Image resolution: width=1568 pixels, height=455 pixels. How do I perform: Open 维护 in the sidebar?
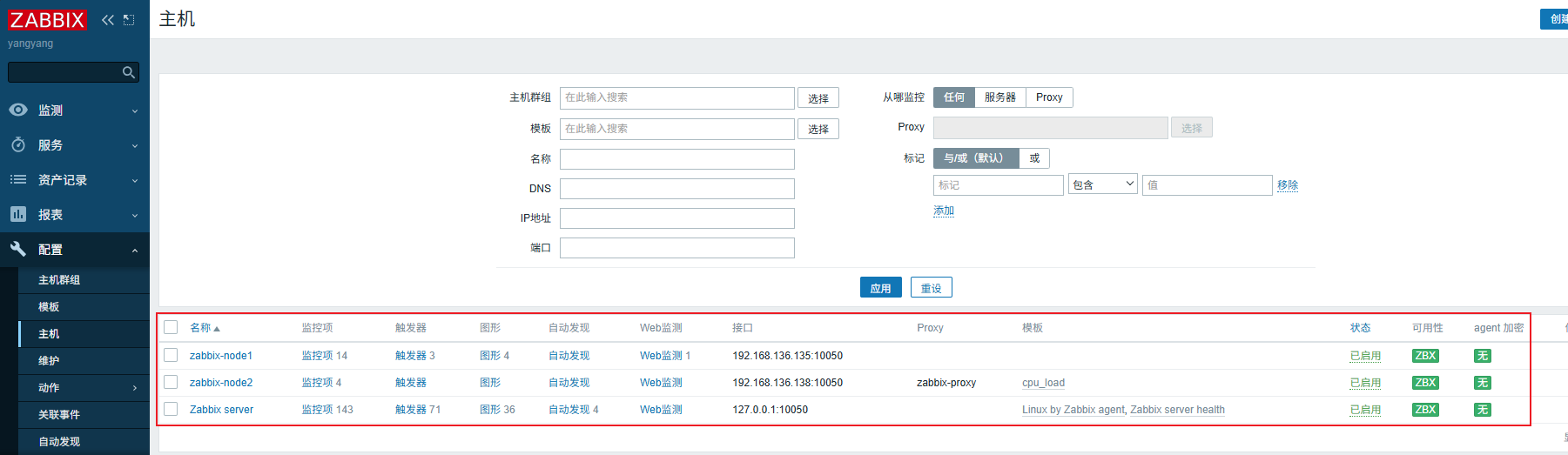coord(49,361)
